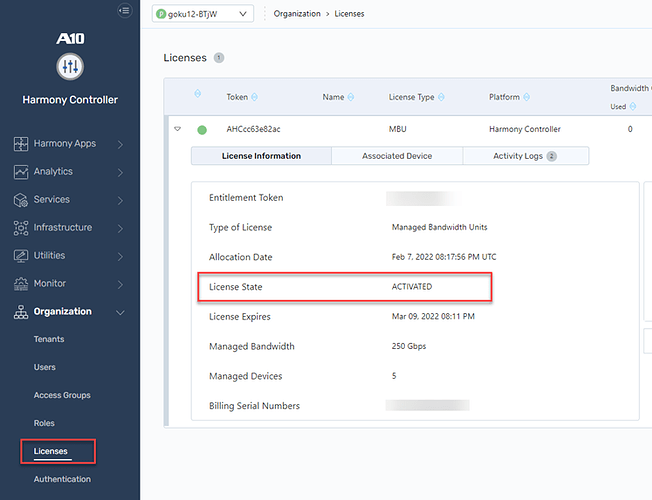Screen dimensions: 652x500
Task: Go to Users page
Action: click(44, 367)
